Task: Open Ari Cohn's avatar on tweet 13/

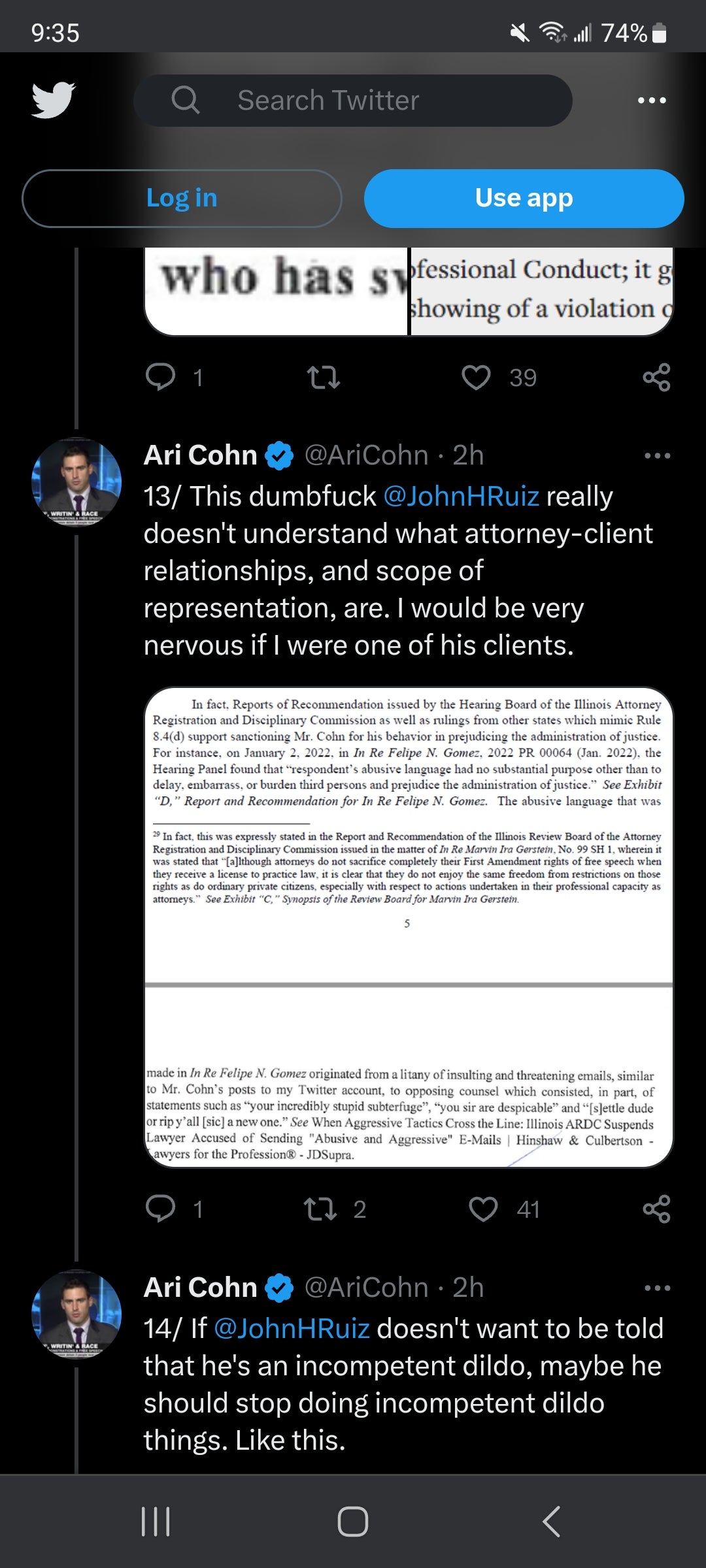Action: click(x=76, y=482)
